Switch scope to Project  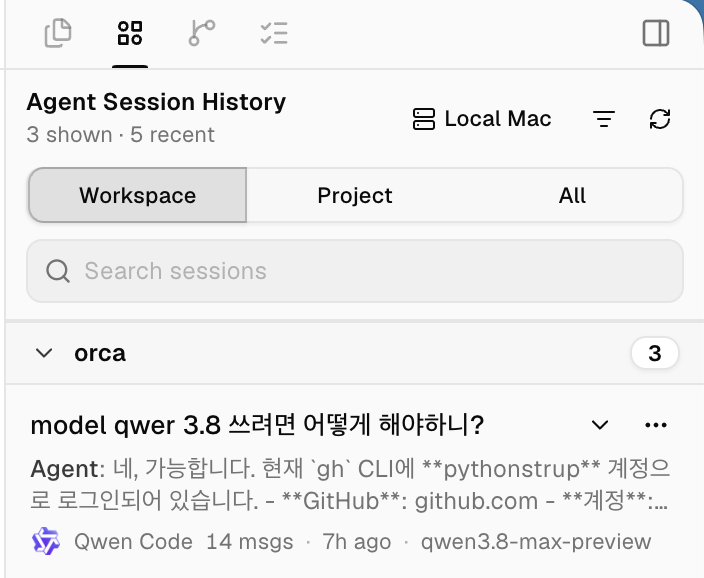pyautogui.click(x=355, y=195)
